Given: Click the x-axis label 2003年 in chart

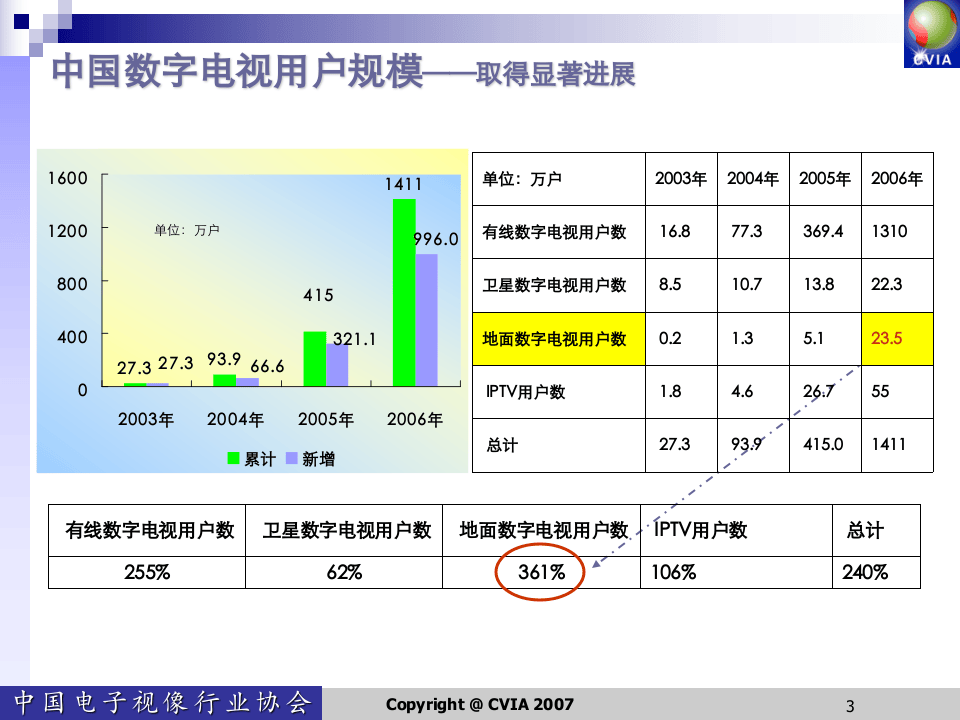Looking at the screenshot, I should [x=146, y=419].
